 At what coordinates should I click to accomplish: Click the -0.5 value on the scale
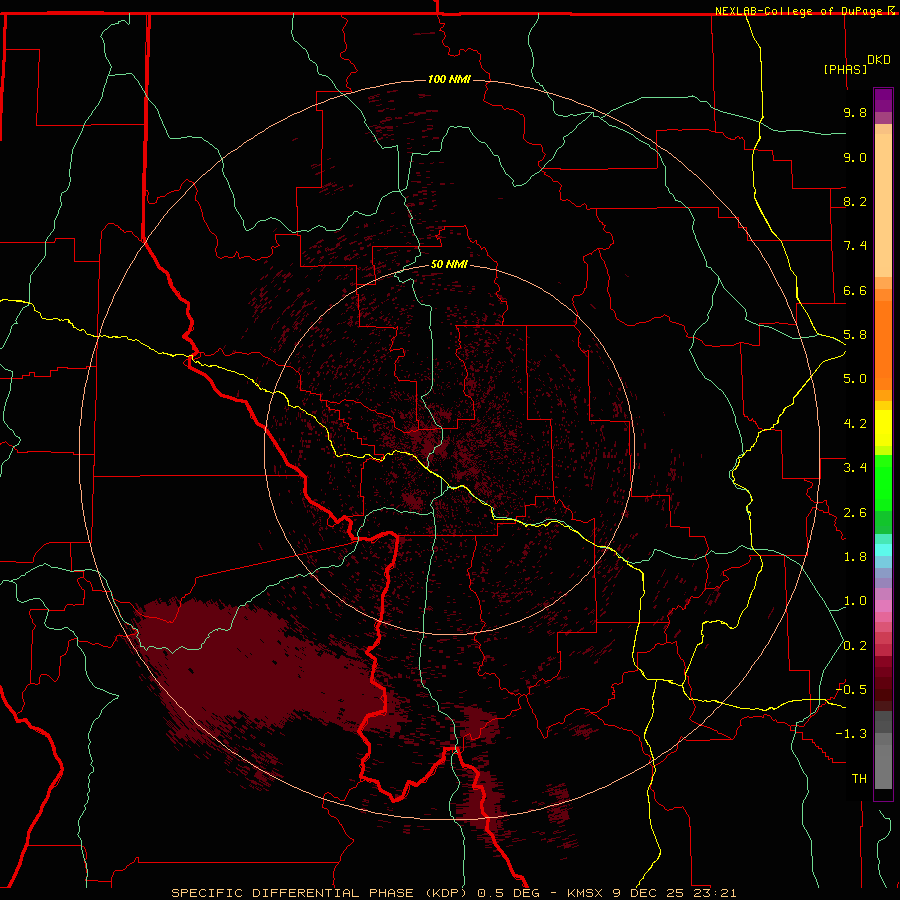[851, 690]
